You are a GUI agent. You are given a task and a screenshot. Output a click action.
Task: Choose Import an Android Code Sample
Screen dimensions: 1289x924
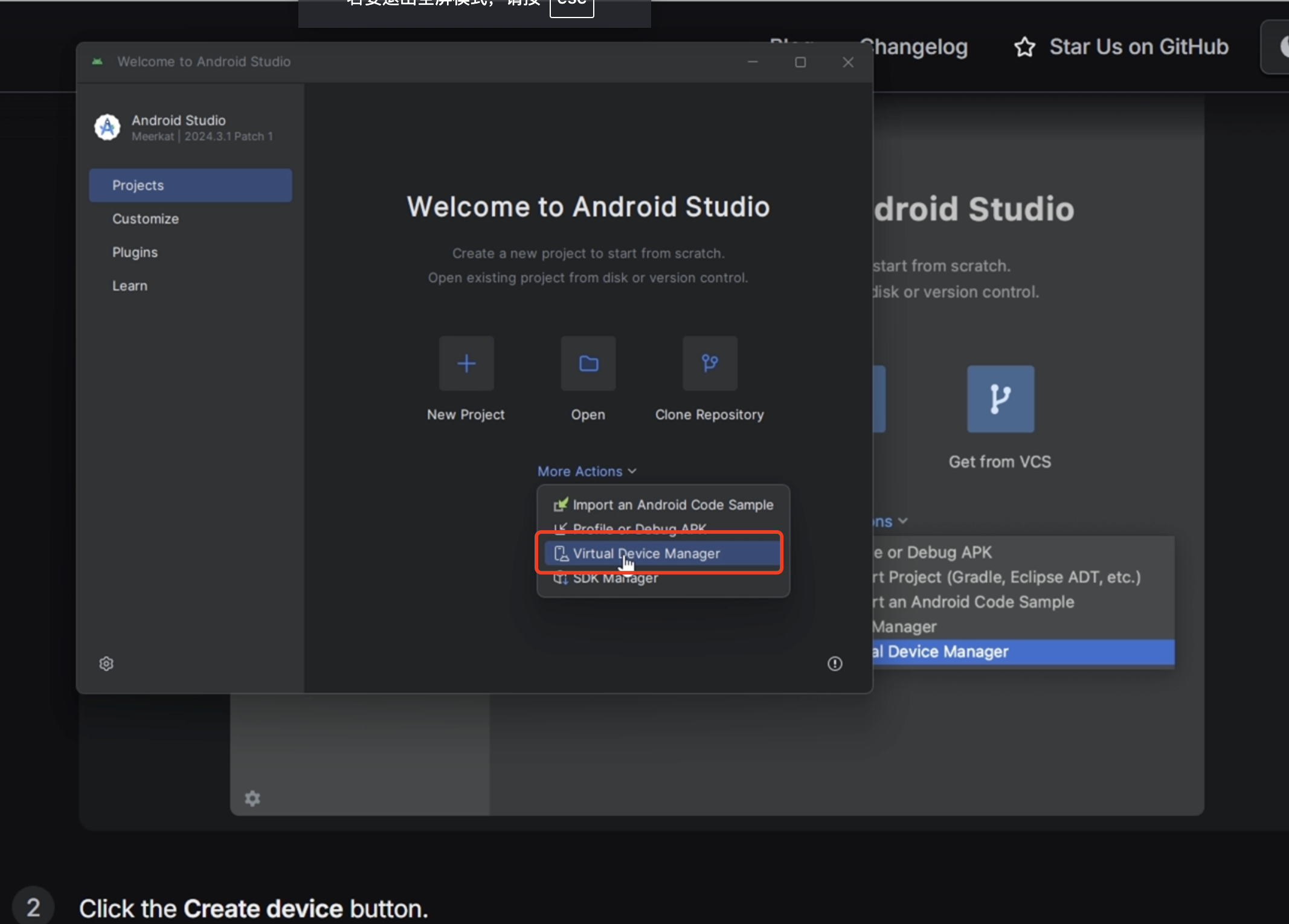tap(672, 505)
